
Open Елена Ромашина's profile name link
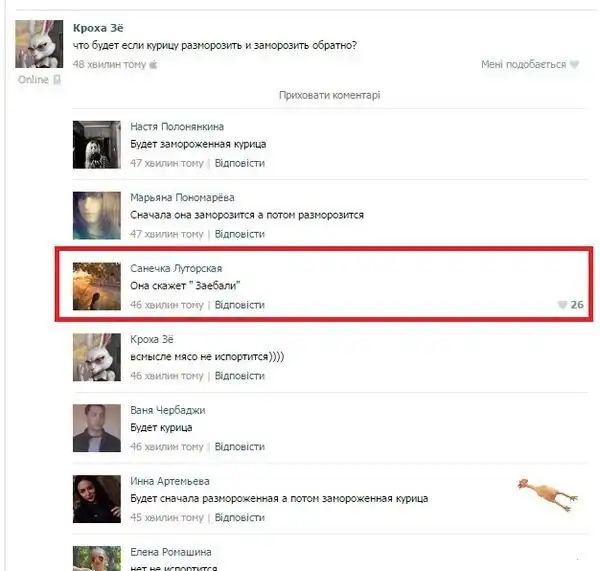[171, 552]
